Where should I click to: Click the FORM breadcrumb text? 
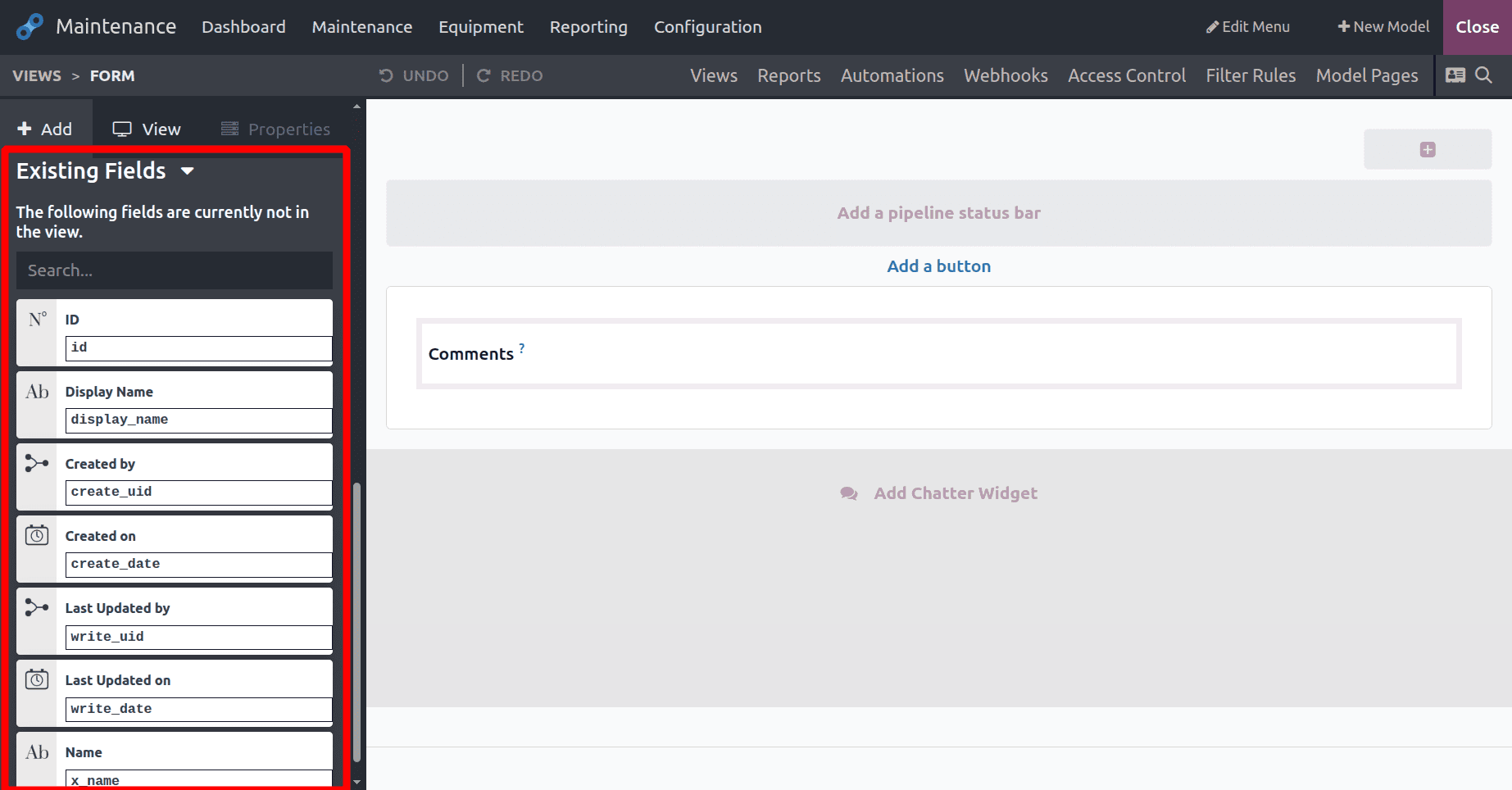(112, 75)
